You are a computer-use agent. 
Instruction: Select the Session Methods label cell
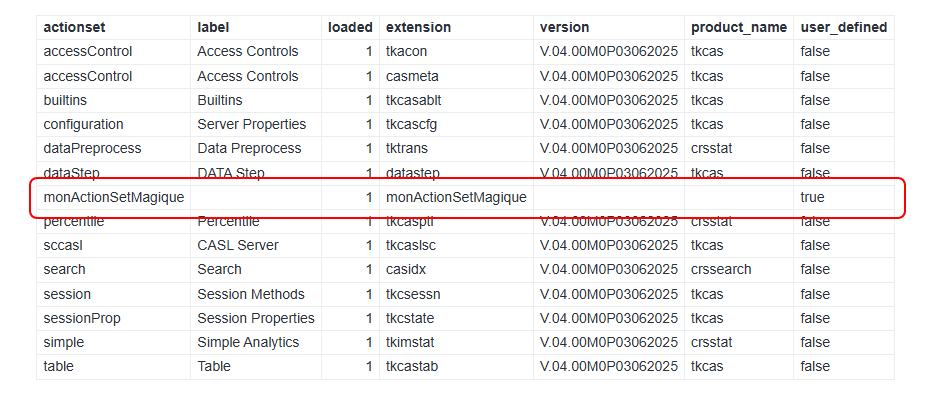pyautogui.click(x=251, y=294)
